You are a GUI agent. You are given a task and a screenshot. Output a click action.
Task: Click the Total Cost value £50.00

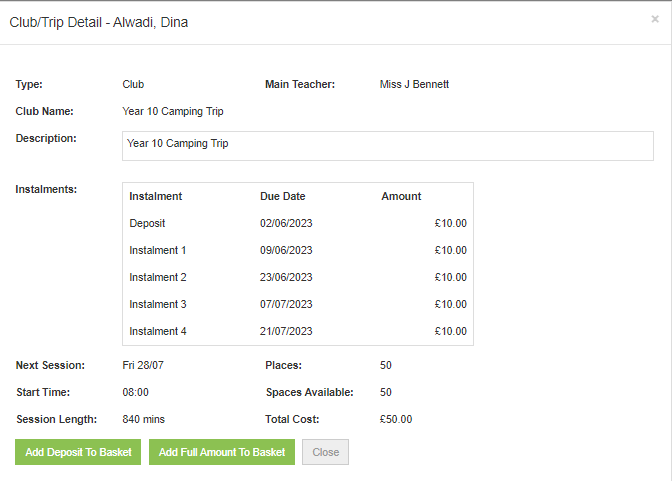point(396,419)
